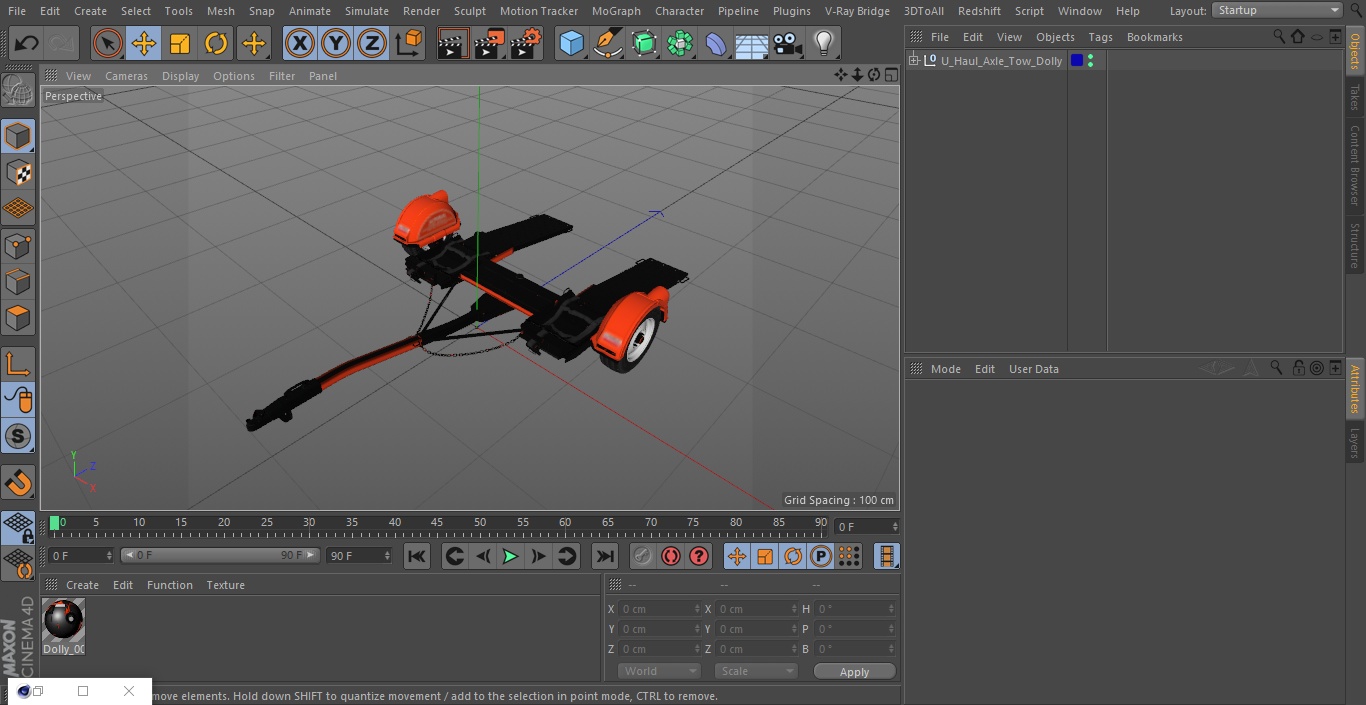Image resolution: width=1366 pixels, height=705 pixels.
Task: Click the timeline playhead at frame 0
Action: click(55, 523)
